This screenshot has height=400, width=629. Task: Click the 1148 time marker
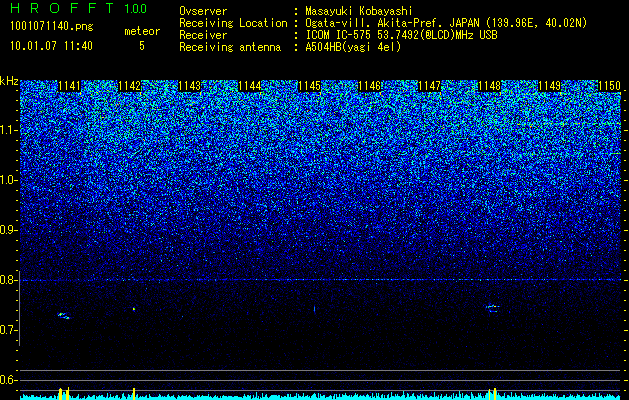click(x=490, y=86)
